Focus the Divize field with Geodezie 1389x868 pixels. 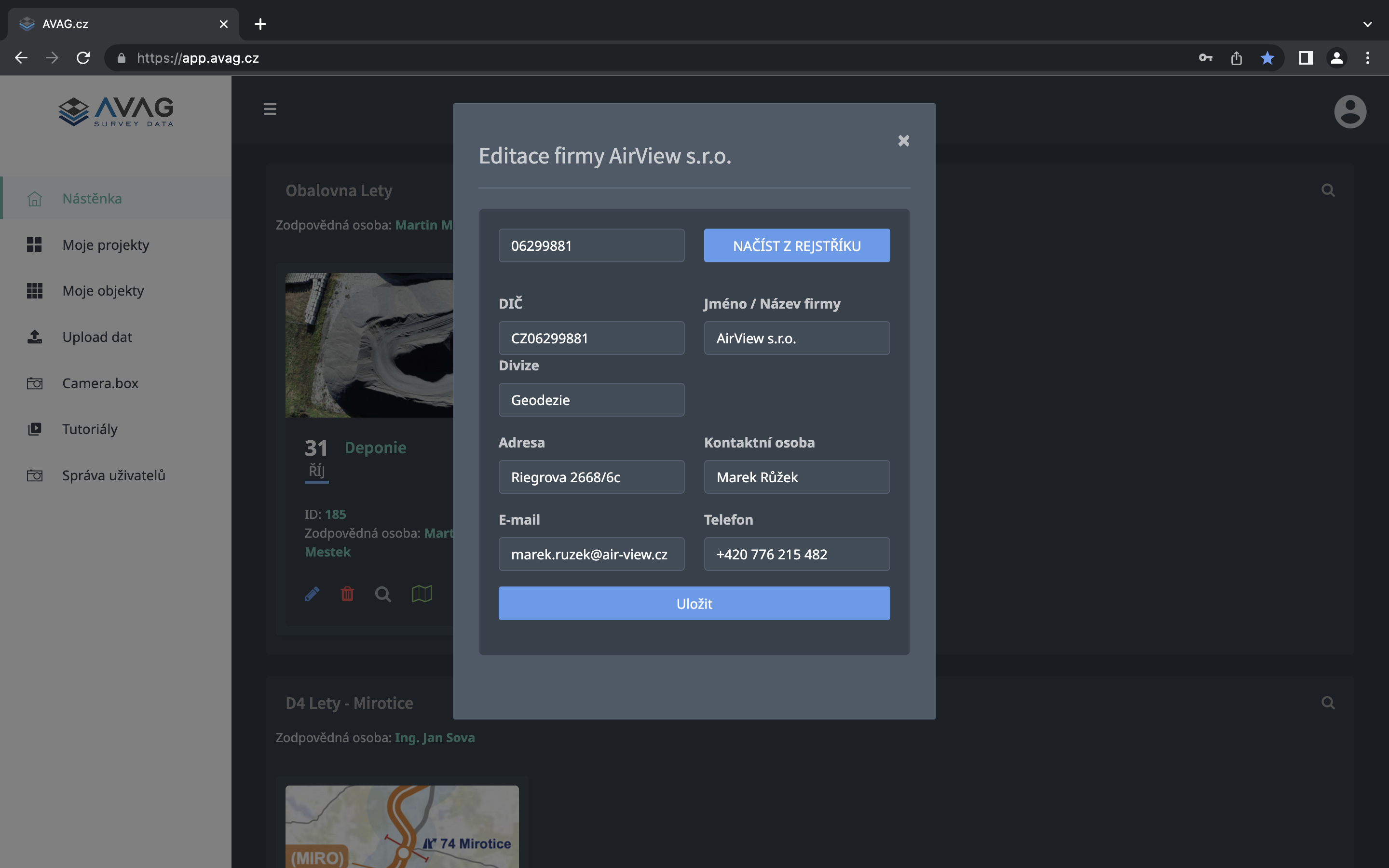[x=591, y=400]
